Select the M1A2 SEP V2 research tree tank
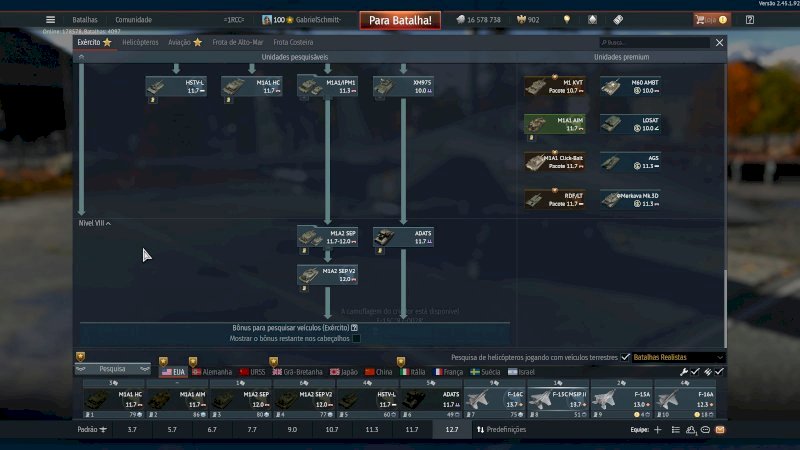The width and height of the screenshot is (800, 450). point(326,275)
